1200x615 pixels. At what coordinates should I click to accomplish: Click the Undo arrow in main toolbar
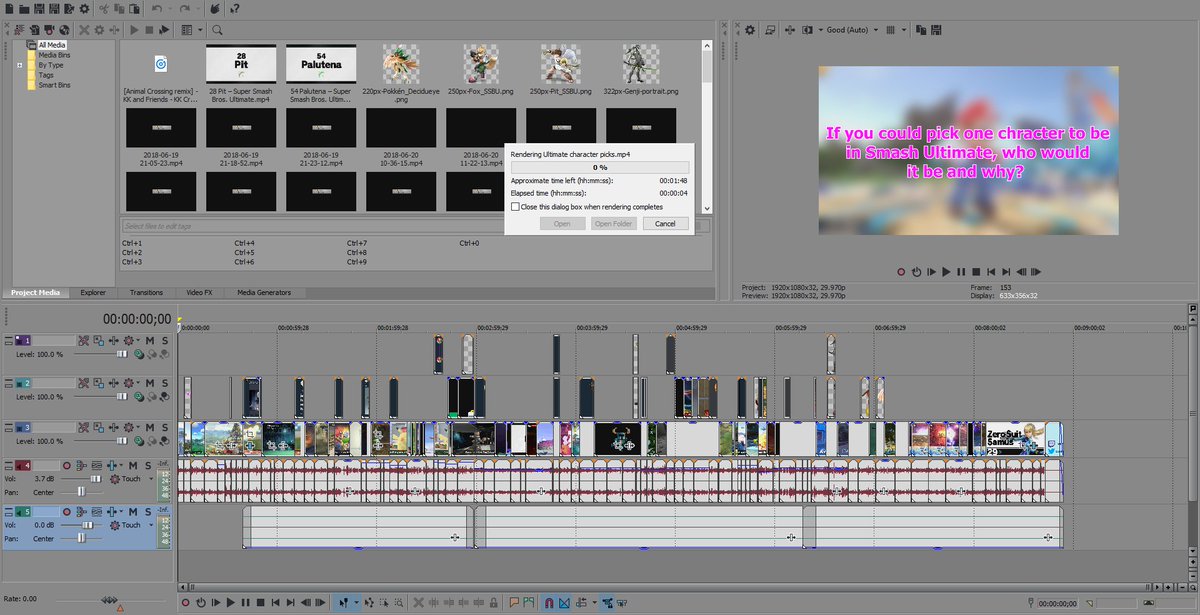click(157, 9)
